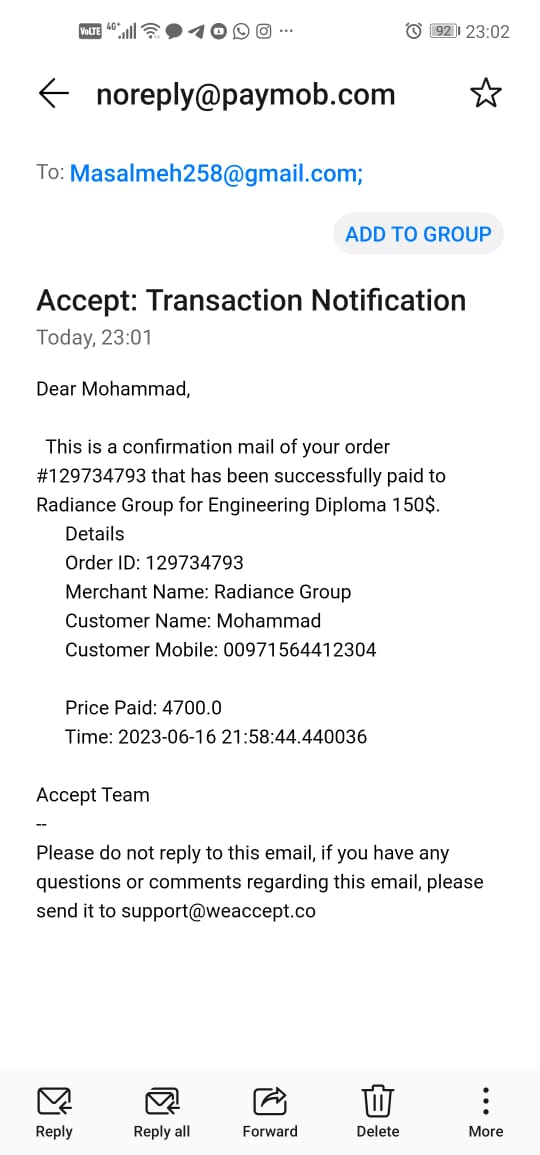Tap the battery indicator showing 92
Image resolution: width=540 pixels, height=1155 pixels.
pos(444,31)
